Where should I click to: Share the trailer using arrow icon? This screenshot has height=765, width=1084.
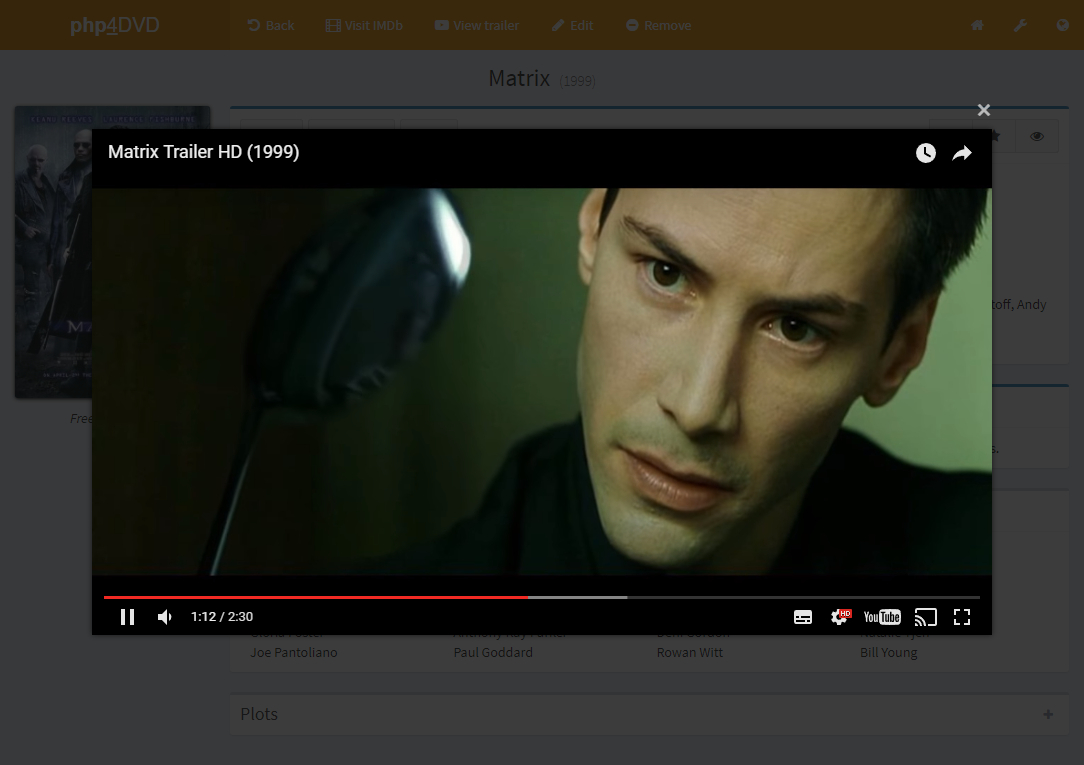pyautogui.click(x=962, y=153)
